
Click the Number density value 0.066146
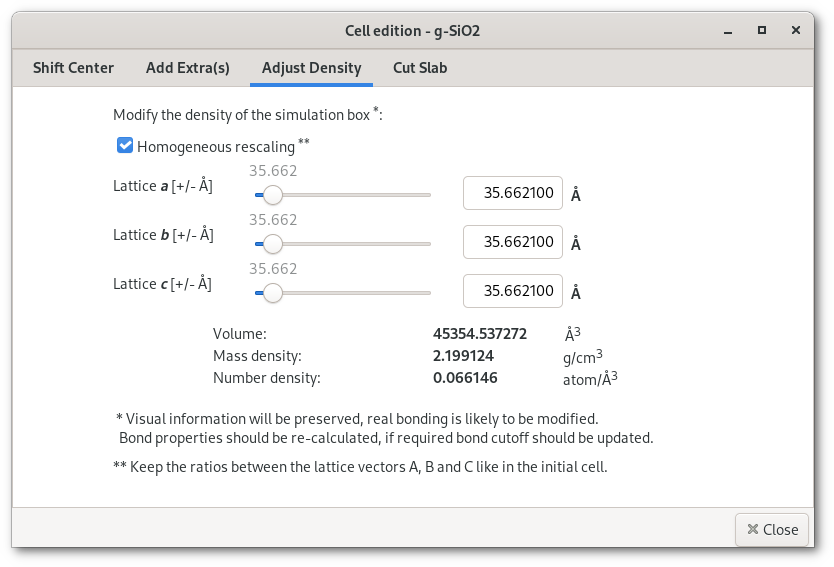pyautogui.click(x=465, y=377)
